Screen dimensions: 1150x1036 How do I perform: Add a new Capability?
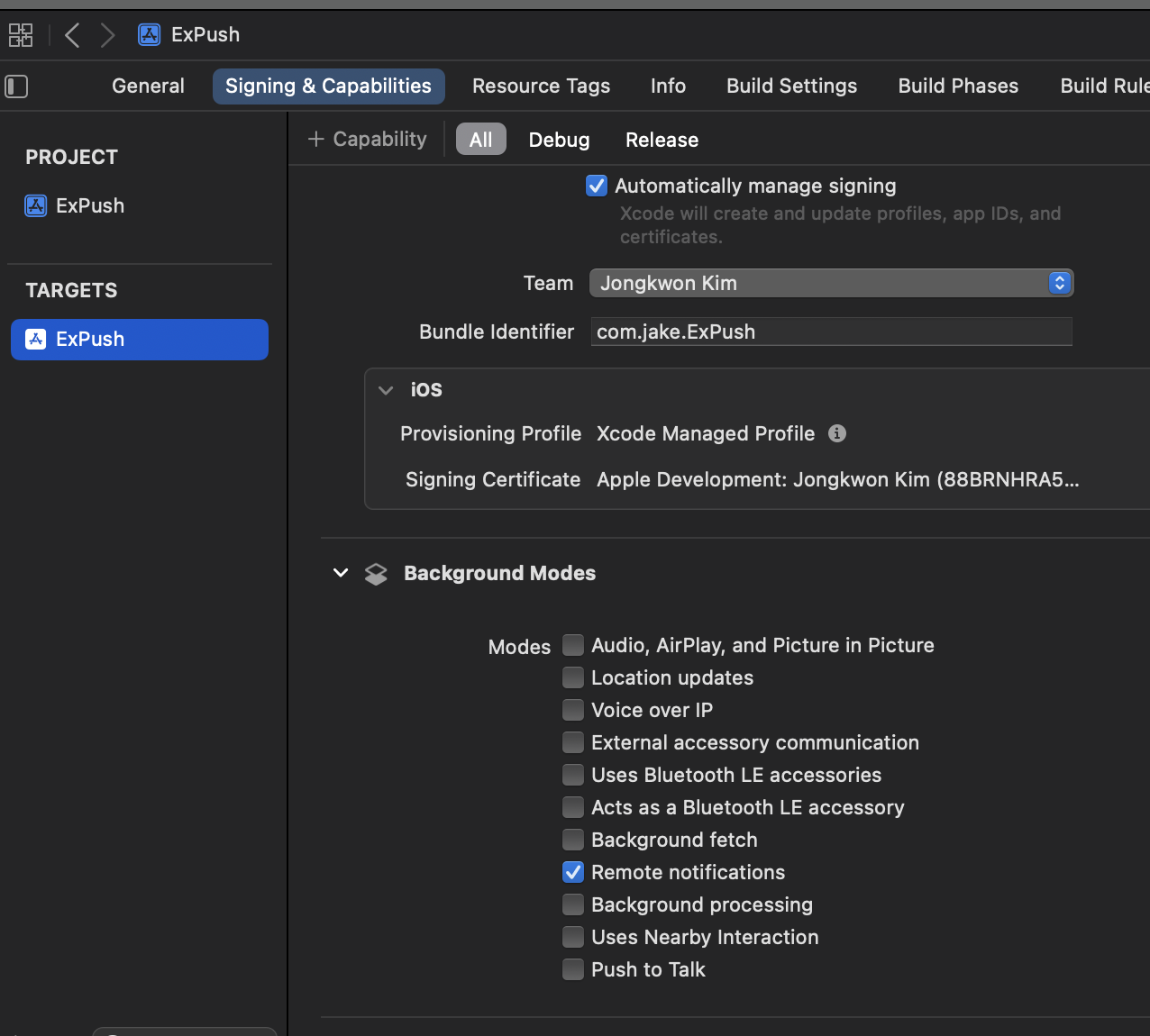point(367,139)
